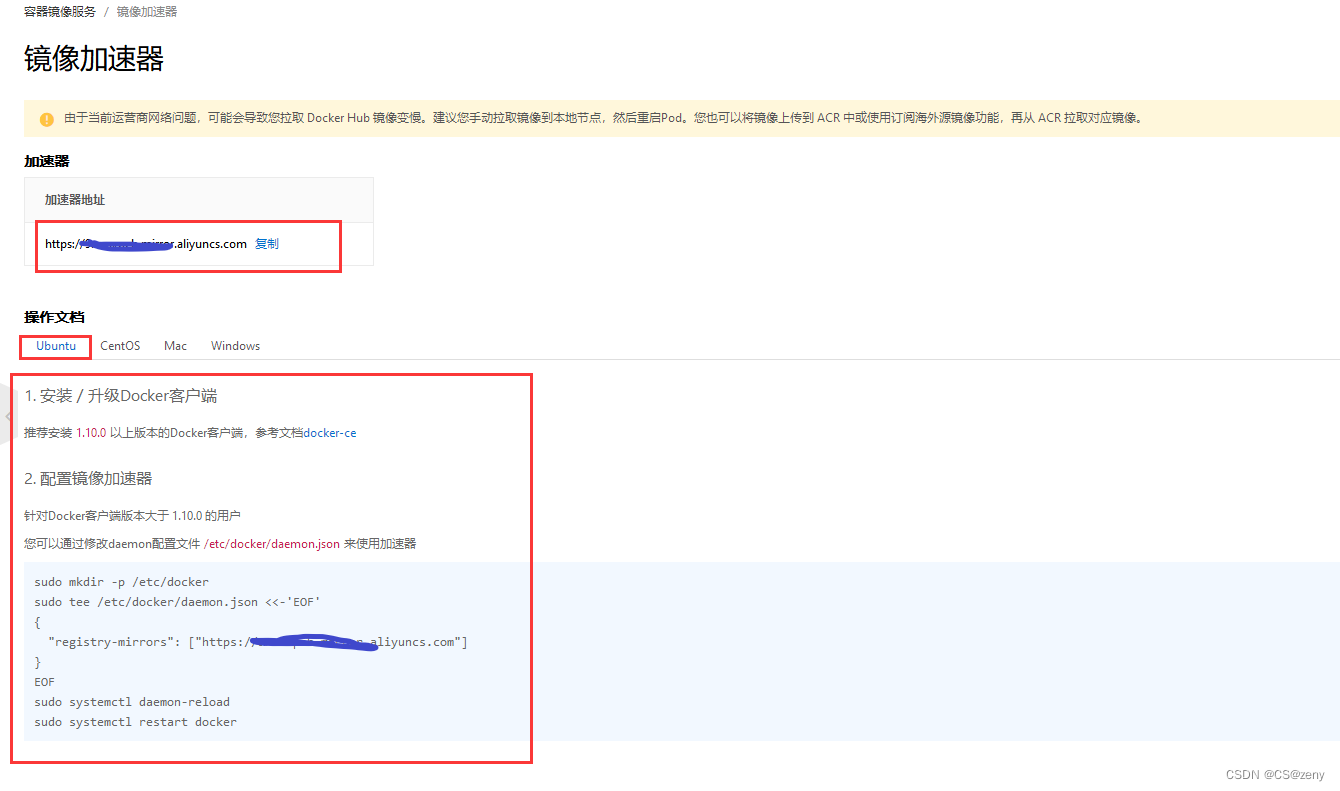Copy the accelerator address with 复制
Viewport: 1340px width, 791px height.
click(x=267, y=244)
